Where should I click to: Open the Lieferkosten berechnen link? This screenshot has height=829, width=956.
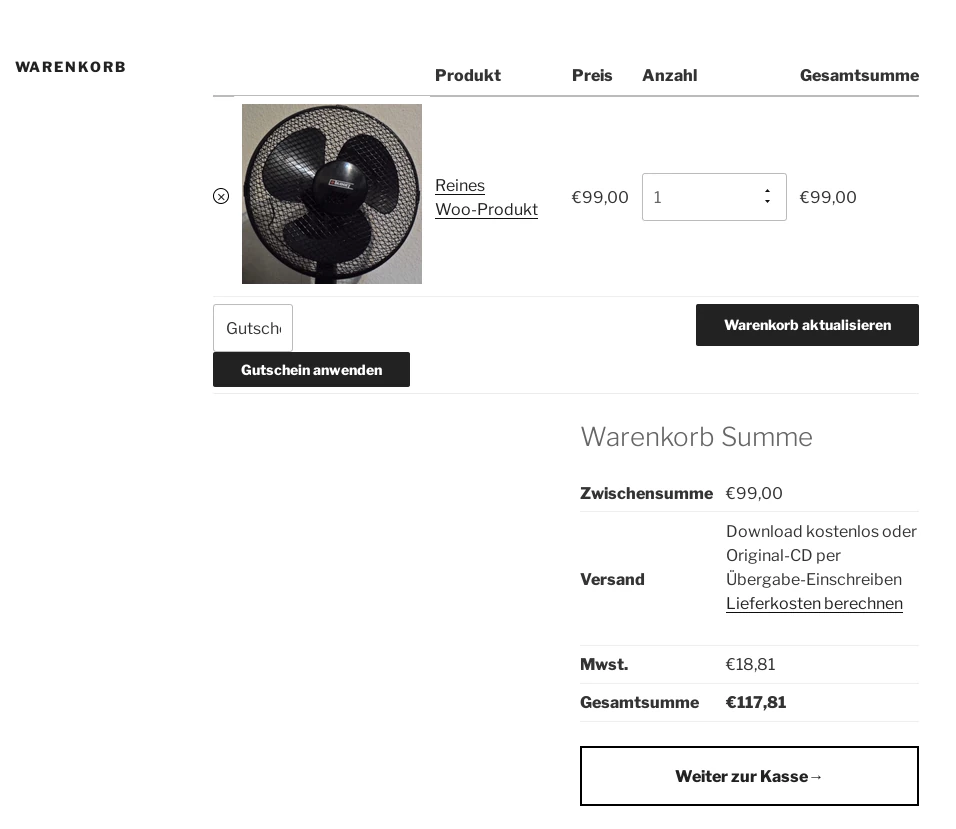pyautogui.click(x=814, y=603)
